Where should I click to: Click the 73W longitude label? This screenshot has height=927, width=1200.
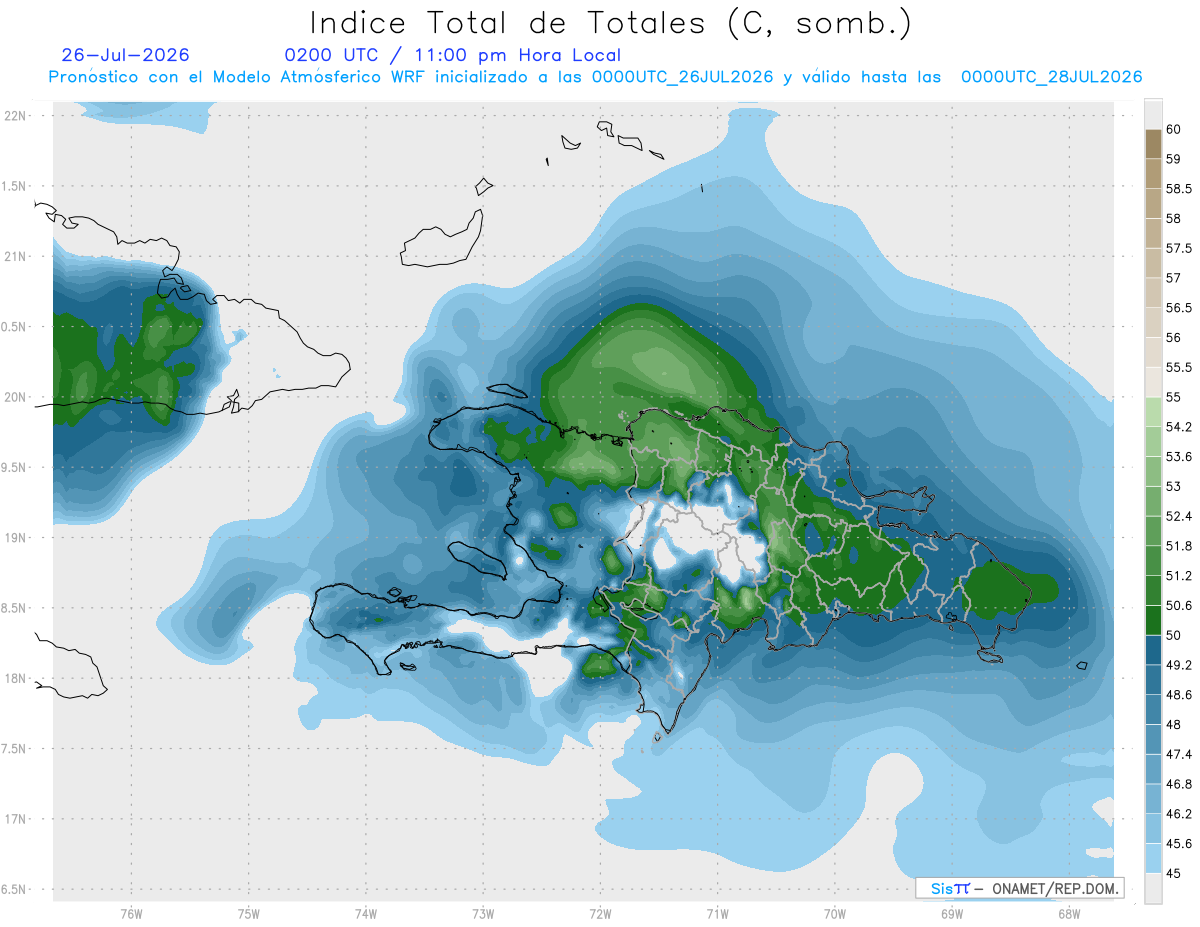click(x=483, y=913)
